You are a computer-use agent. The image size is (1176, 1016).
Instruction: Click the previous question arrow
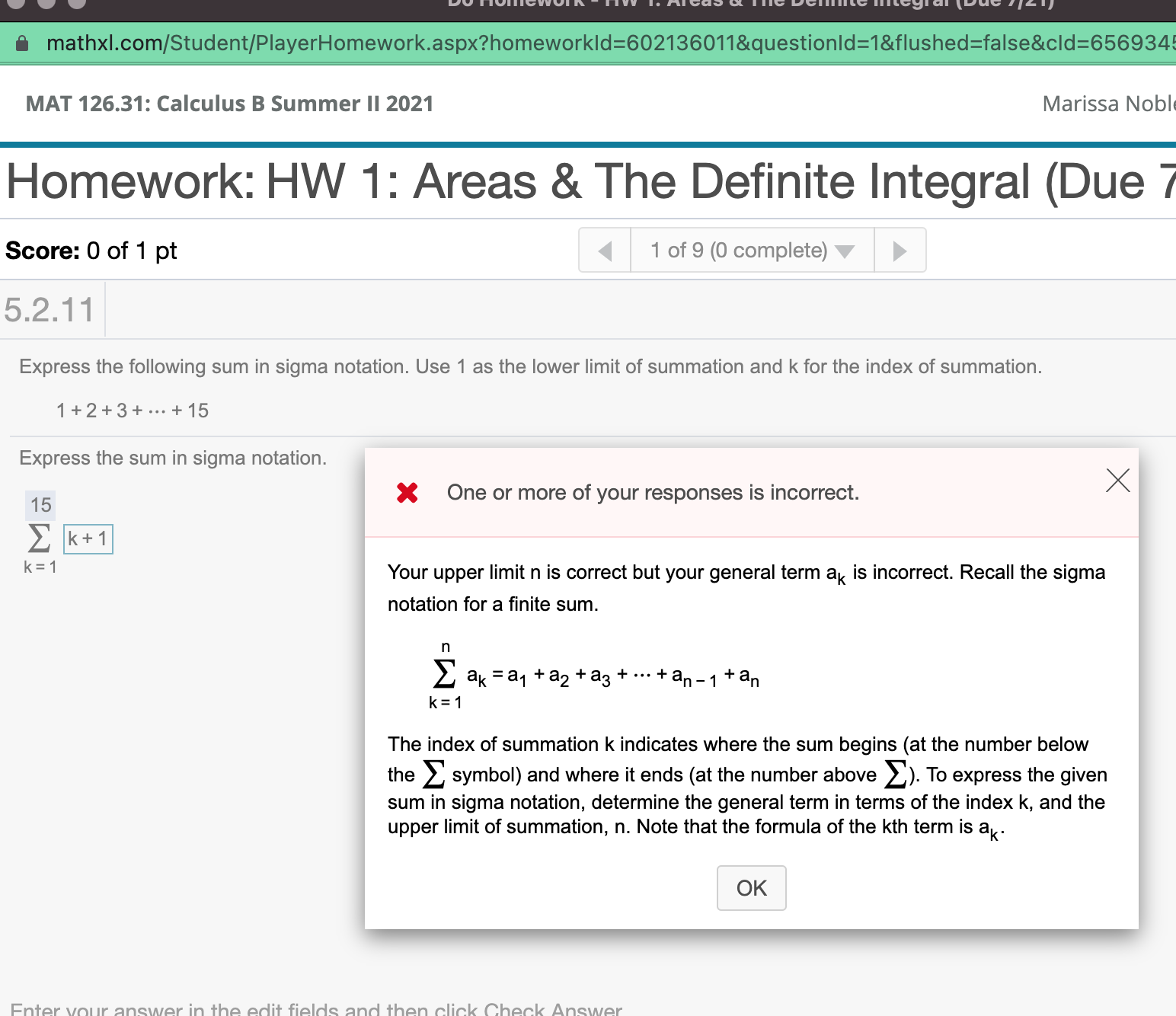604,250
